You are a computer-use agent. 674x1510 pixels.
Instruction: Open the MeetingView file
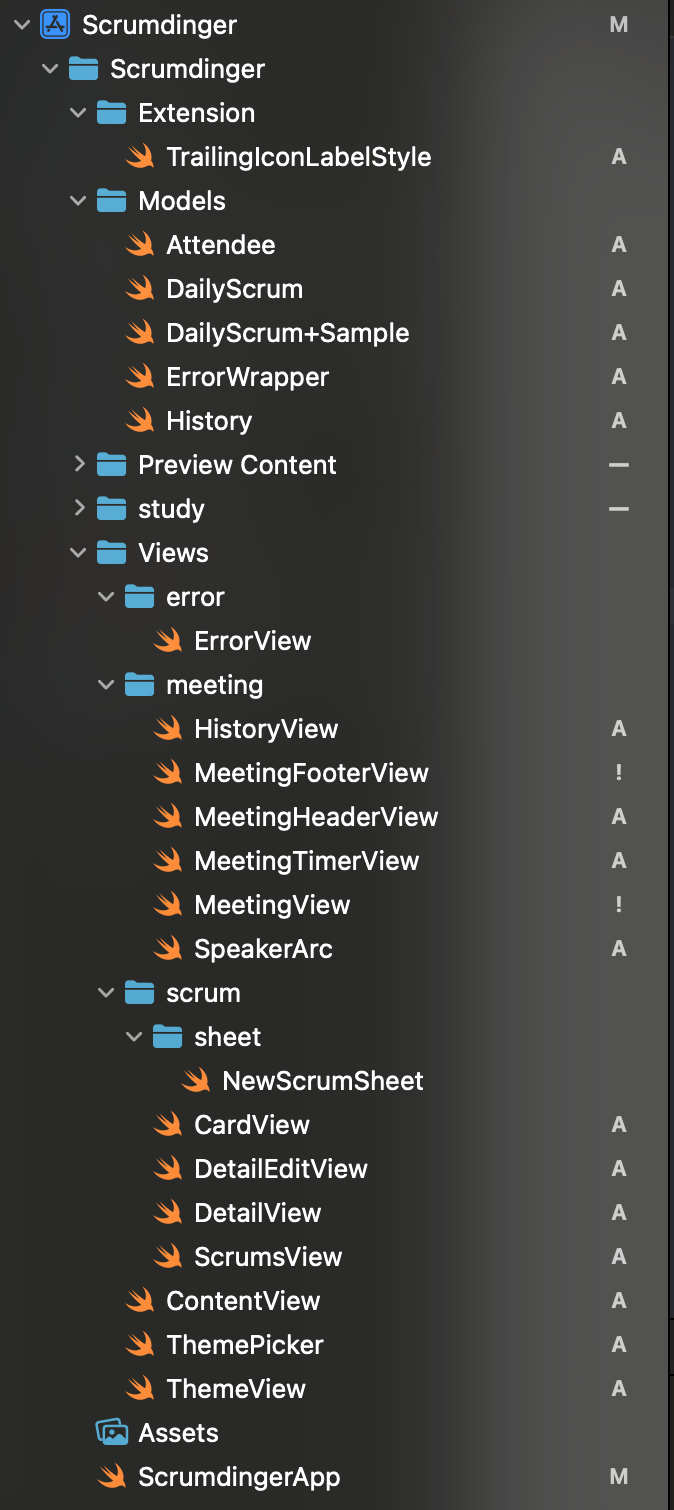[272, 905]
